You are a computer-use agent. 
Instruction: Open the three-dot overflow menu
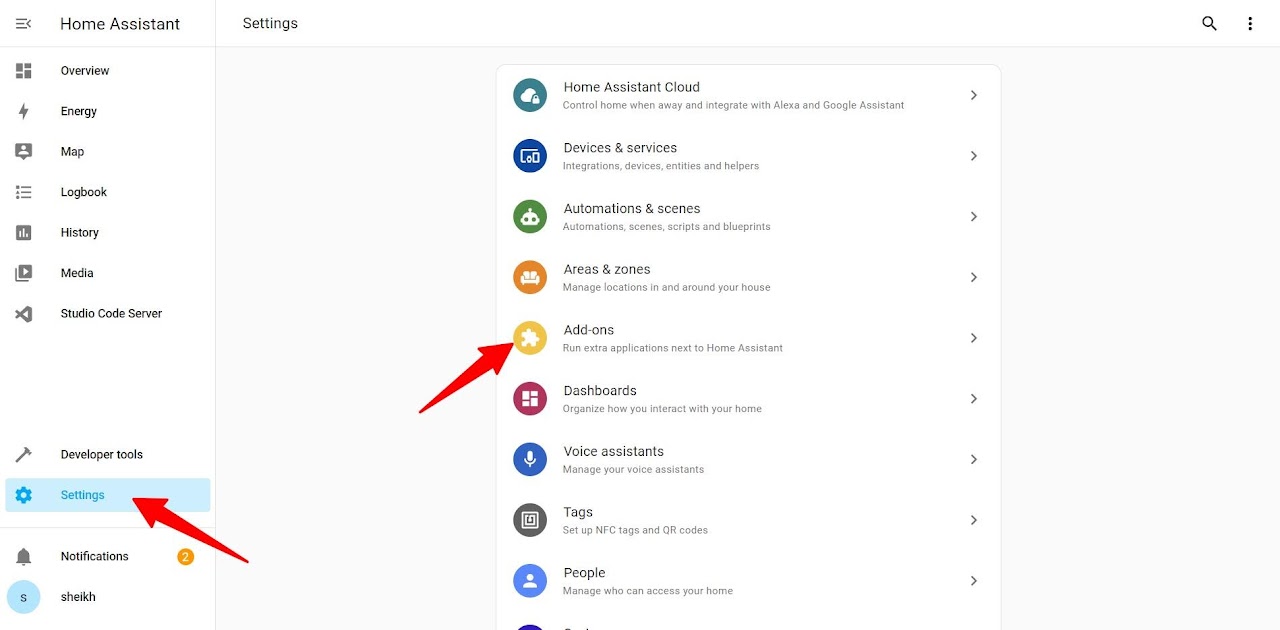pos(1250,23)
